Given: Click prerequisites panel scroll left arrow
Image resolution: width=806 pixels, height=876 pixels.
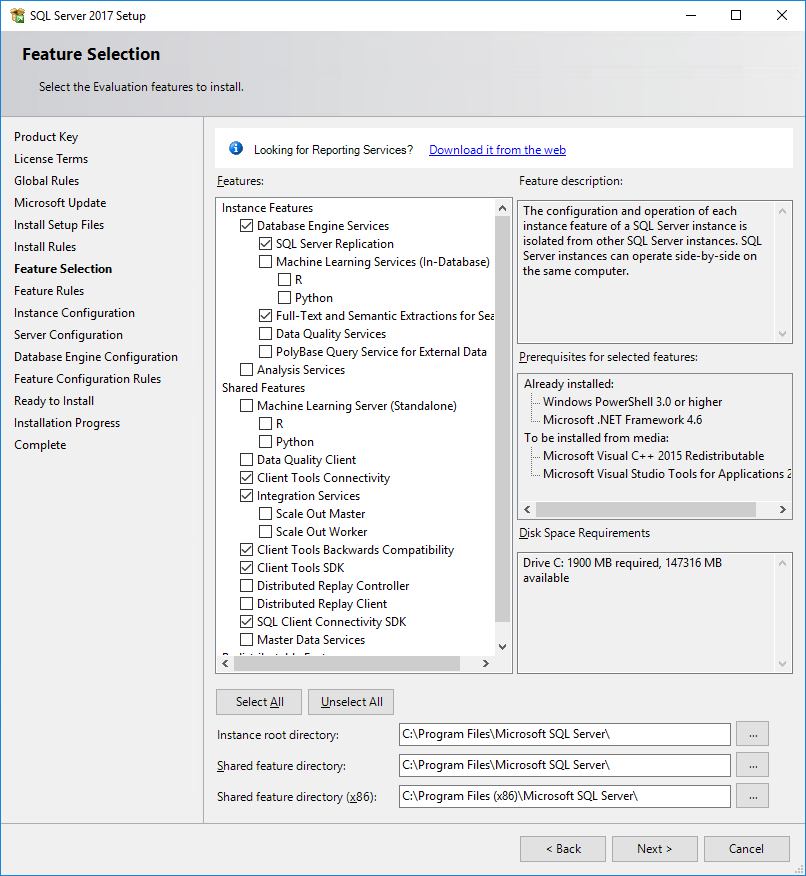Looking at the screenshot, I should click(x=527, y=510).
